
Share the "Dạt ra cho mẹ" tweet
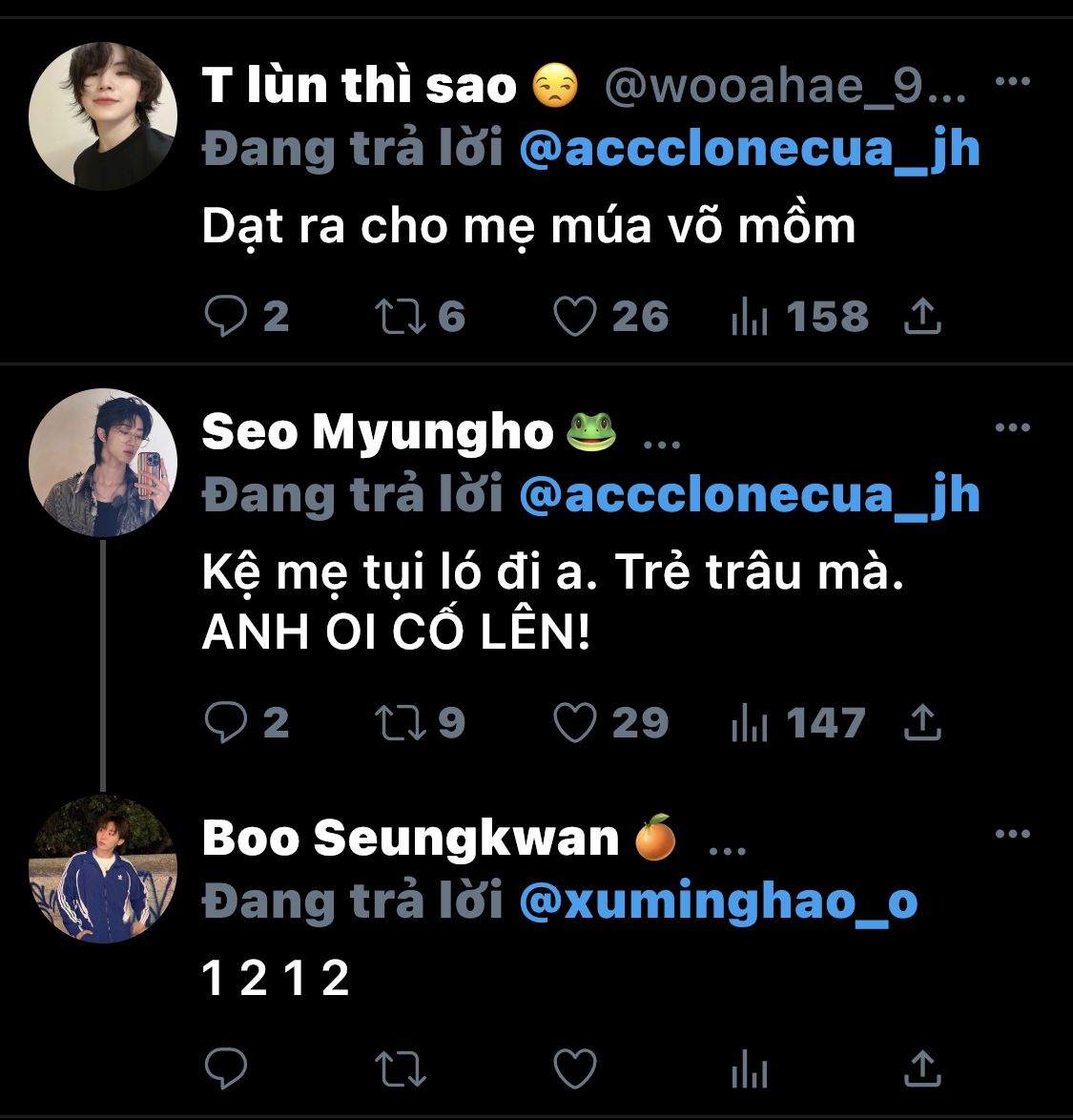click(x=921, y=317)
